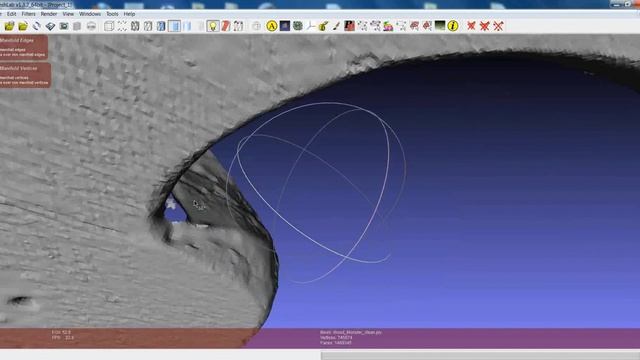Click the grayed-out export mesh icon
The height and width of the screenshot is (360, 640).
click(77, 26)
